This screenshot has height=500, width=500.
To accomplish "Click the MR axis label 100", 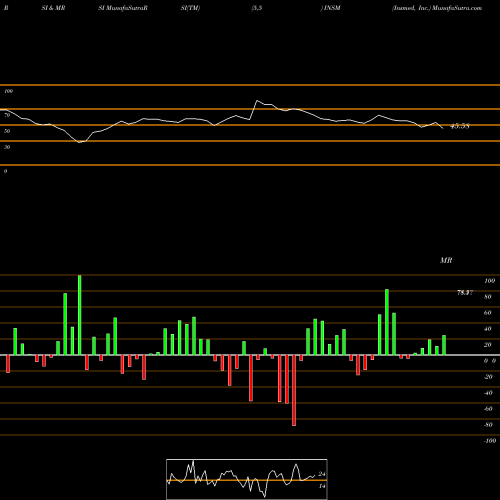I will coord(490,281).
